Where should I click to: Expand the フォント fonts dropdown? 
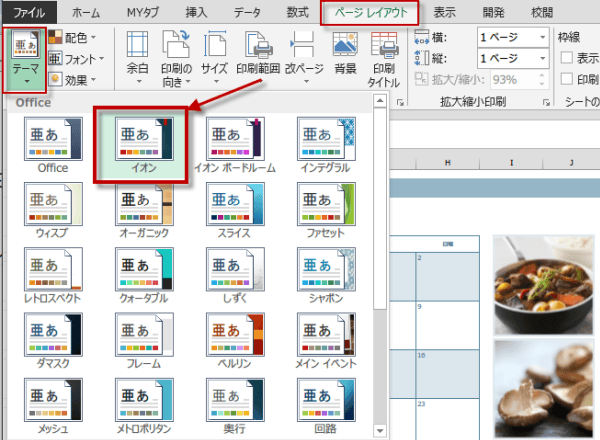point(77,59)
